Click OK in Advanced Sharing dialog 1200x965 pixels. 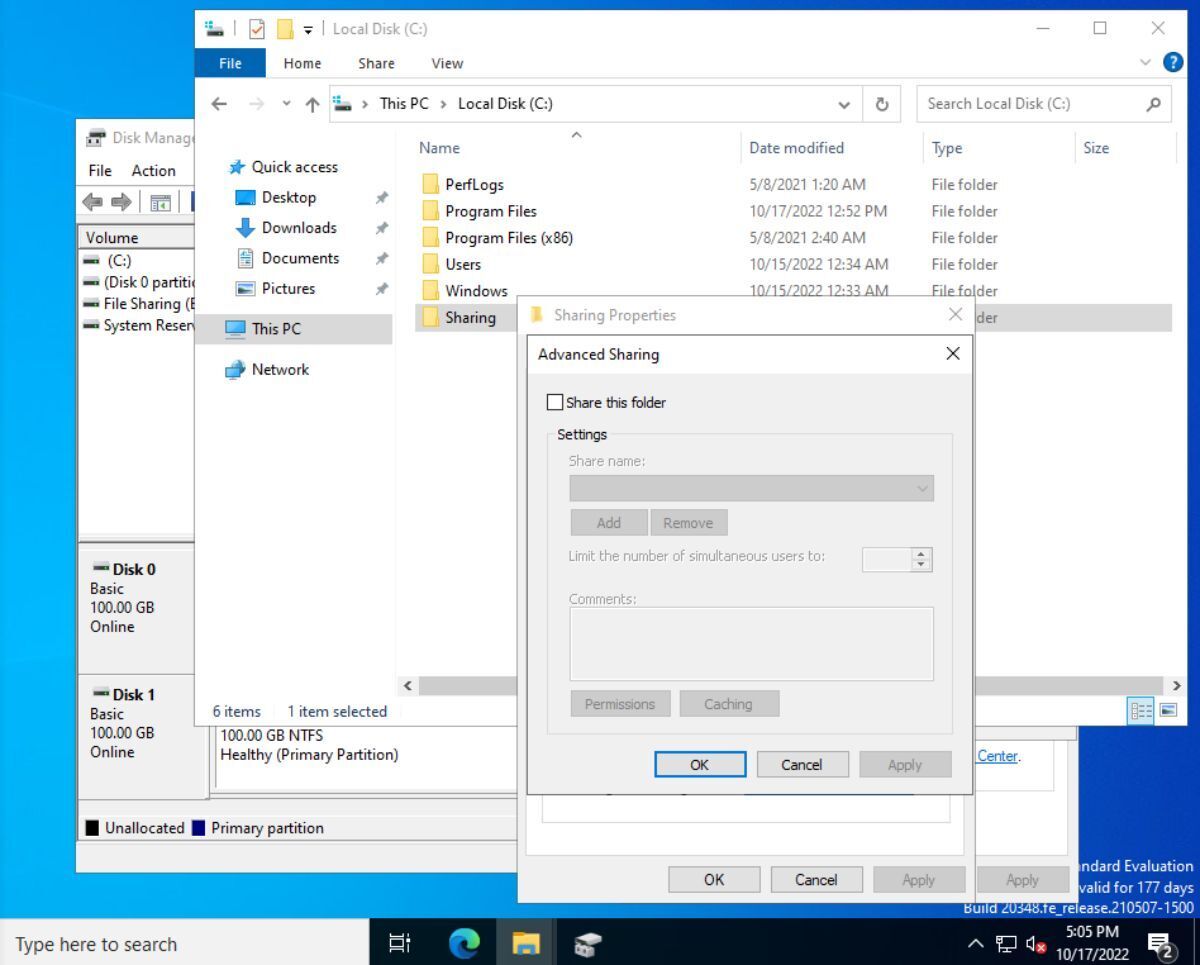(699, 764)
